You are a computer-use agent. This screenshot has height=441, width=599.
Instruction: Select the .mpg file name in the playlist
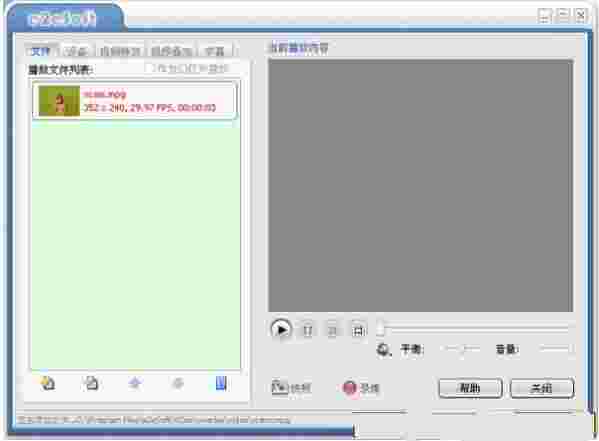pos(105,94)
